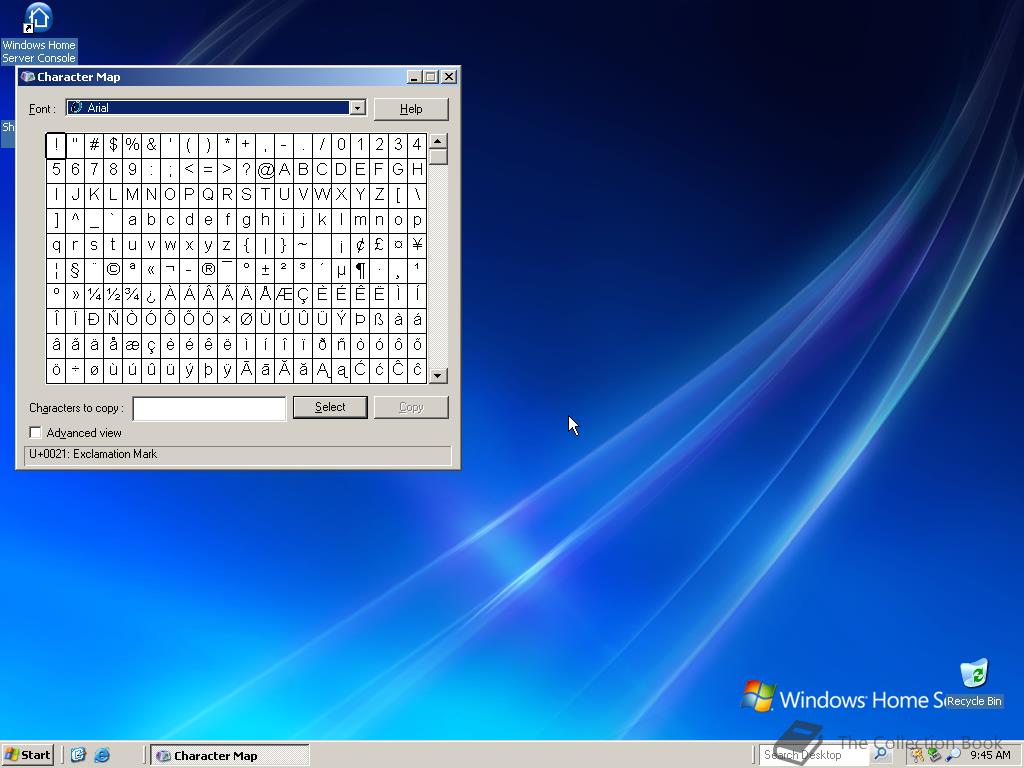Viewport: 1024px width, 768px height.
Task: Select the pilcrow ¶ character
Action: pyautogui.click(x=360, y=270)
